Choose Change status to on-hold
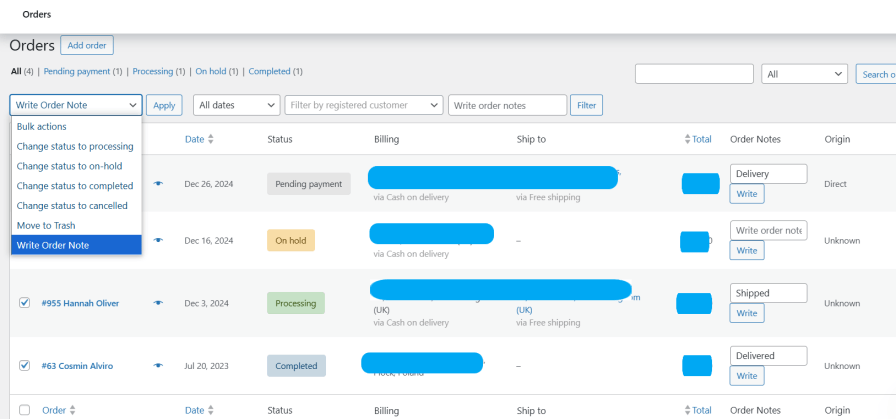The width and height of the screenshot is (896, 419). point(77,166)
